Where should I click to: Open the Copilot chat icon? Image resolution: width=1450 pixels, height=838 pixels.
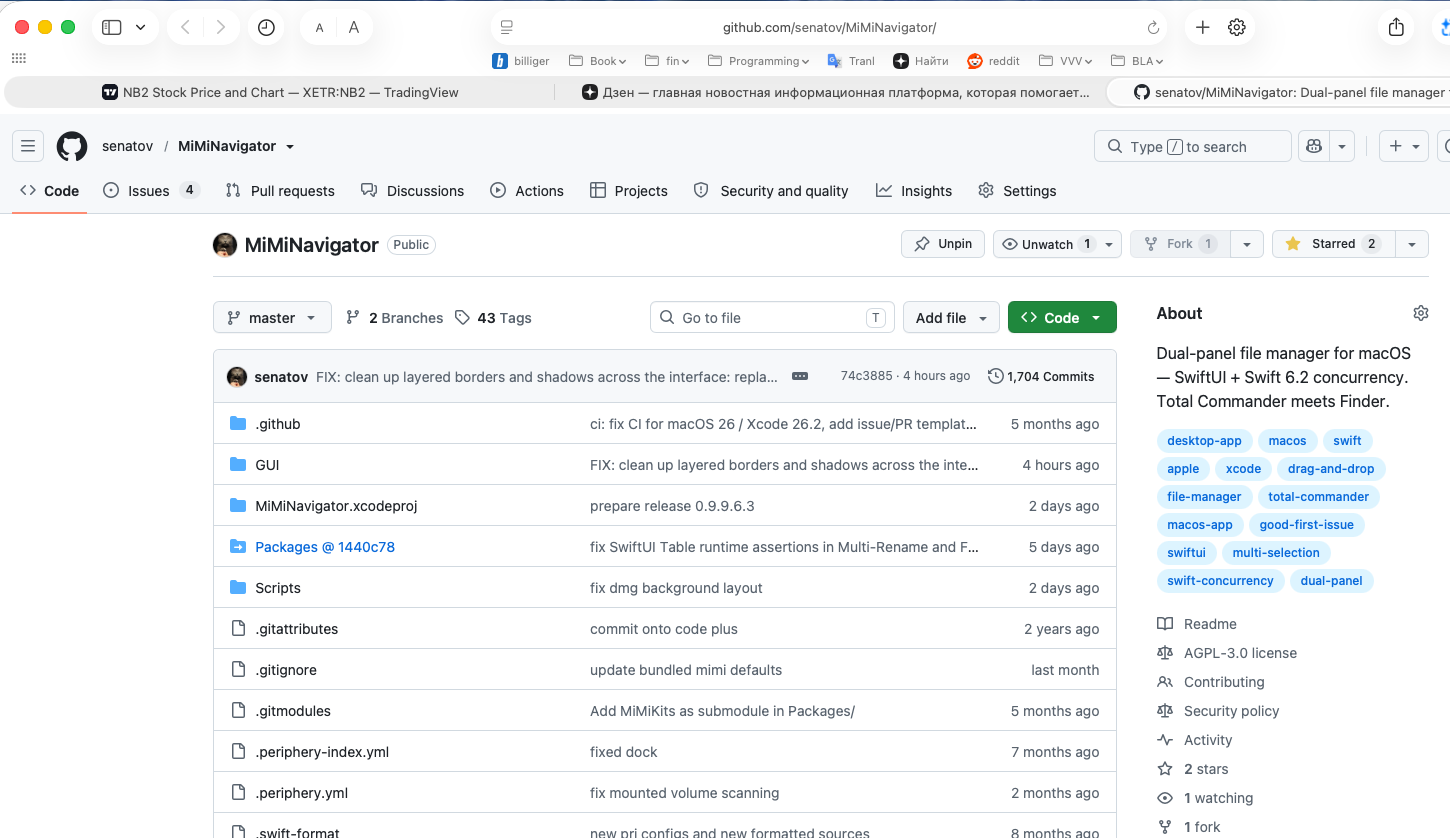[1313, 146]
